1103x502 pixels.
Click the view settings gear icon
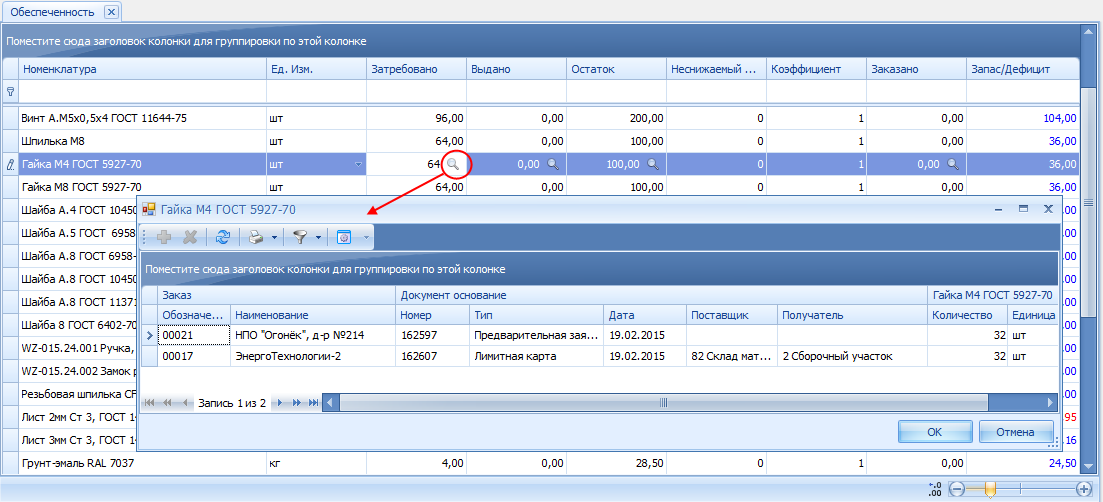pyautogui.click(x=344, y=238)
